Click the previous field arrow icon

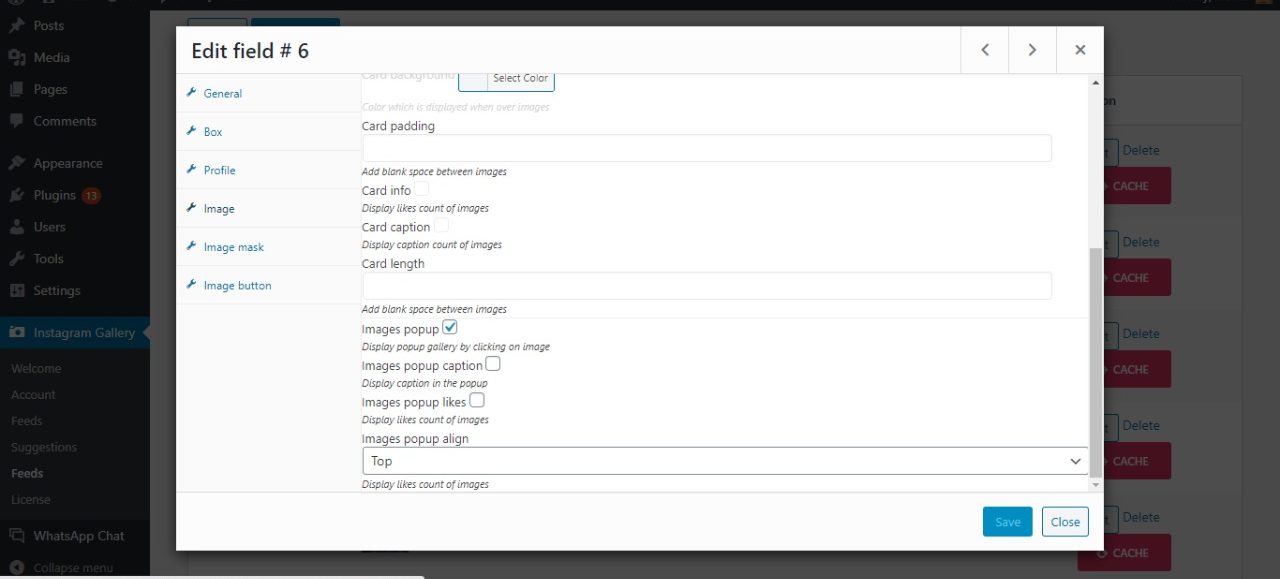point(985,50)
